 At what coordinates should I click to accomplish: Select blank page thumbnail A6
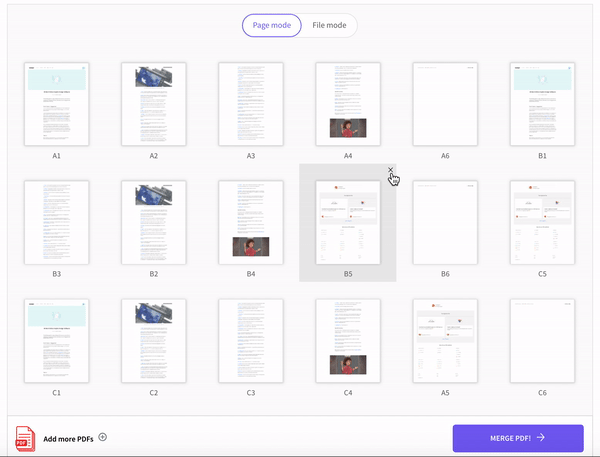click(x=445, y=104)
